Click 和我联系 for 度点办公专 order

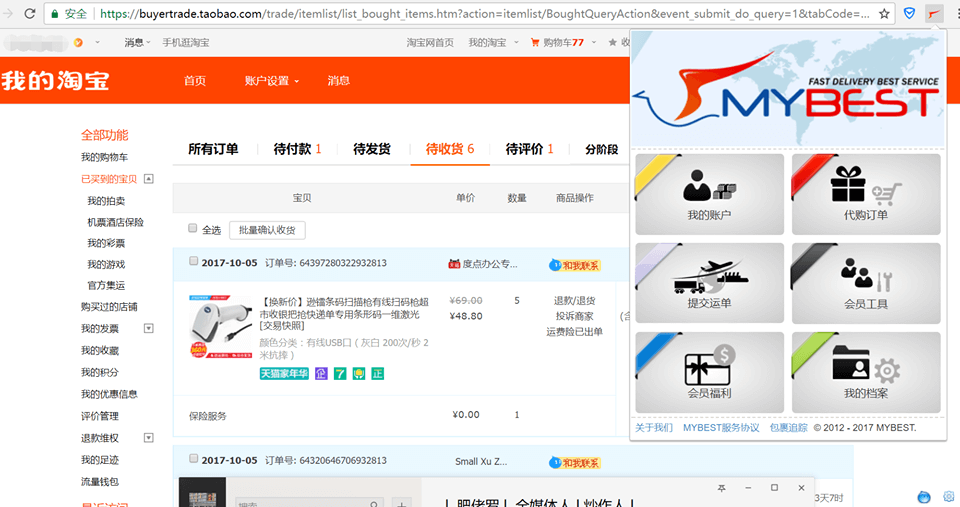point(574,265)
